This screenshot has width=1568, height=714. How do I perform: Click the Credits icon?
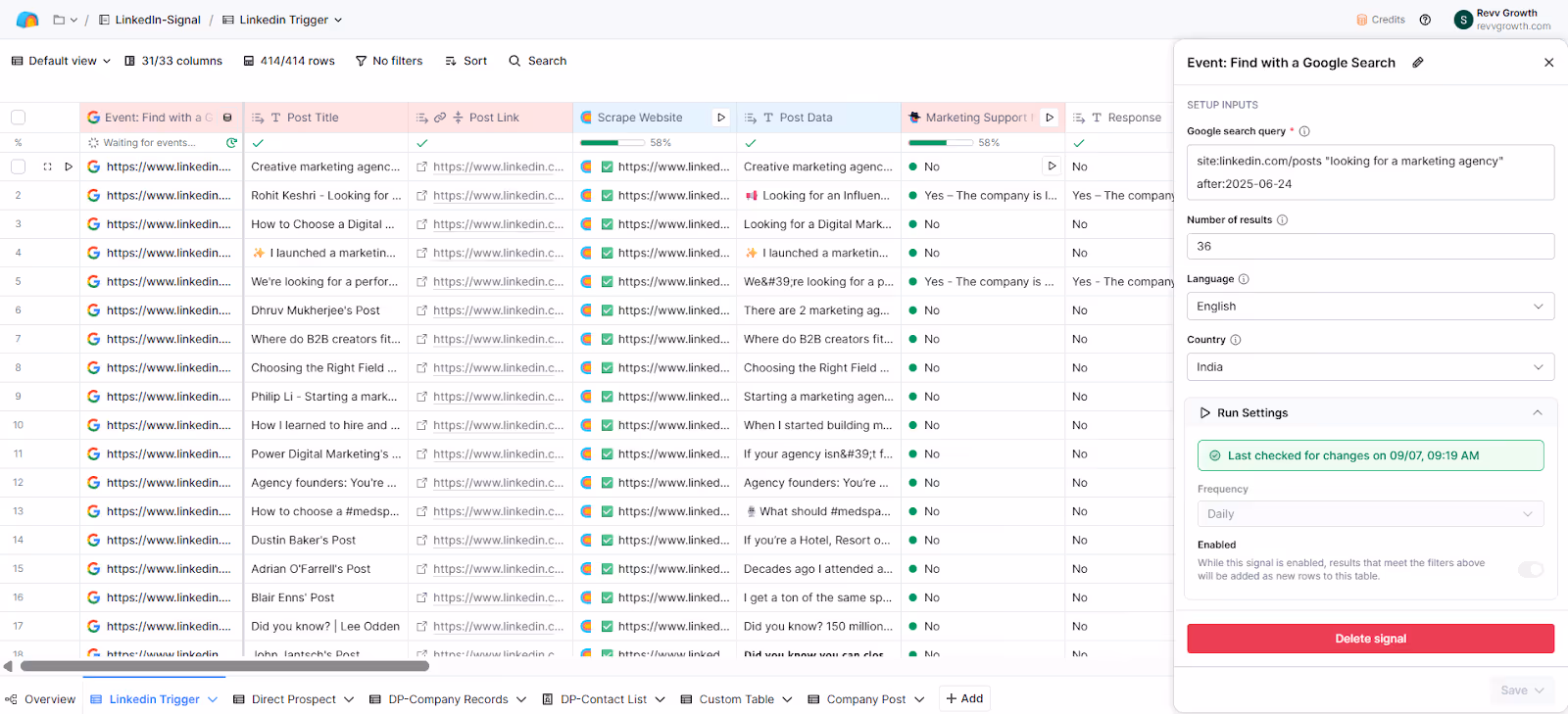(1361, 20)
